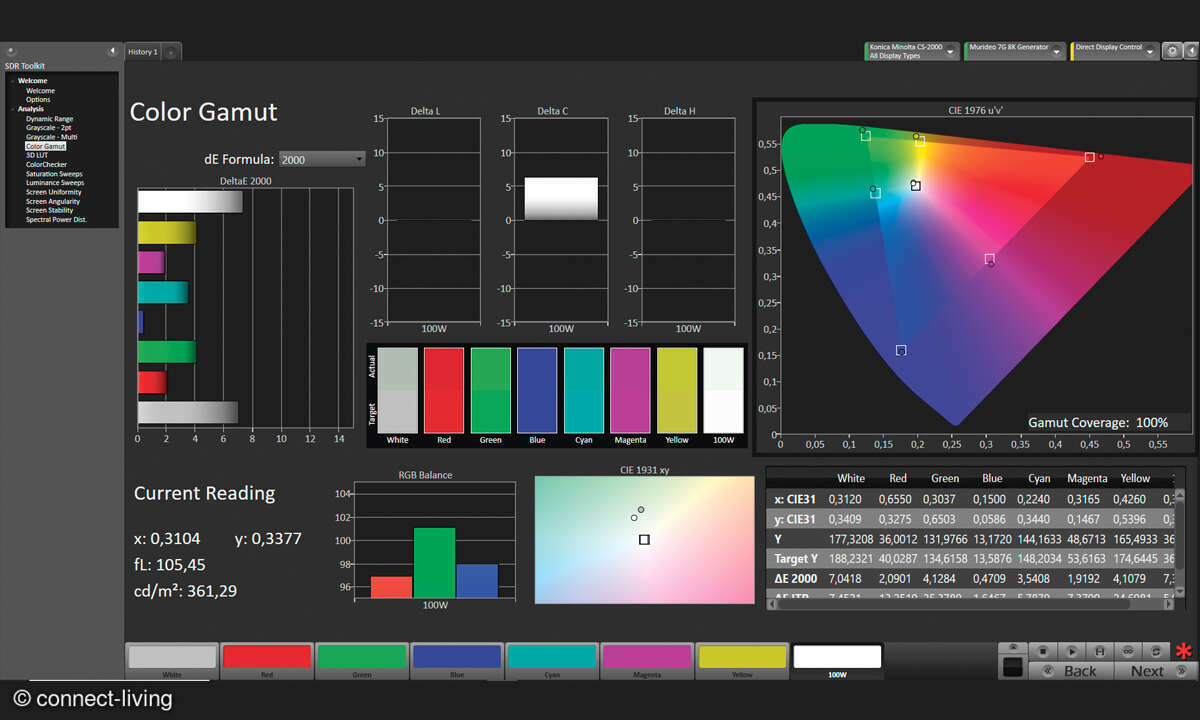Open Spectral Power Dist. step
1200x720 pixels.
[x=56, y=220]
